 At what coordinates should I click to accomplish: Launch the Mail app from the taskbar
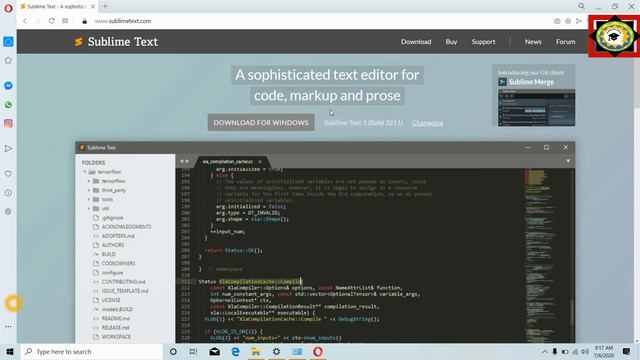click(x=215, y=351)
